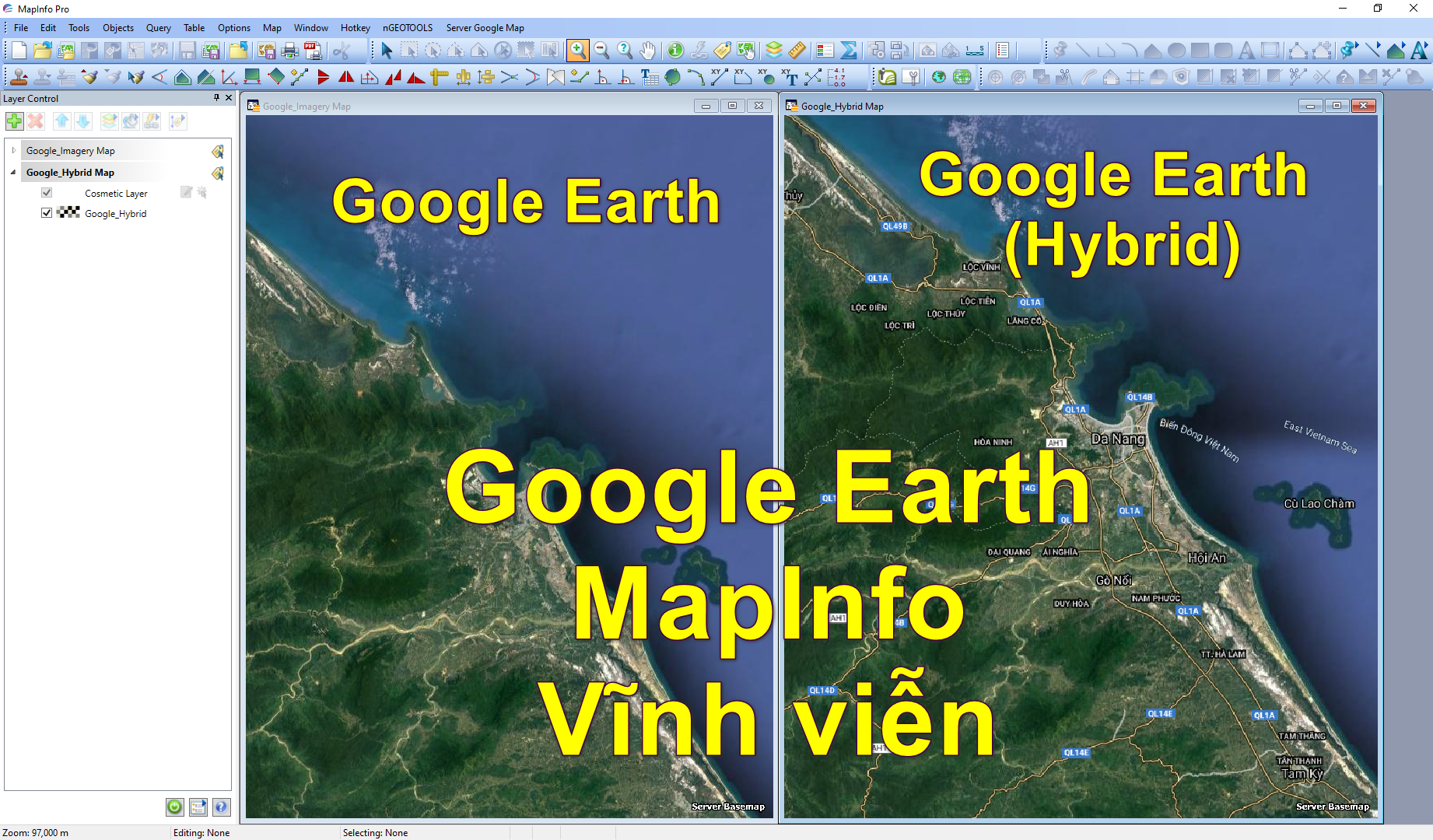Click the Zoom value in status bar
This screenshot has width=1433, height=840.
[x=36, y=832]
